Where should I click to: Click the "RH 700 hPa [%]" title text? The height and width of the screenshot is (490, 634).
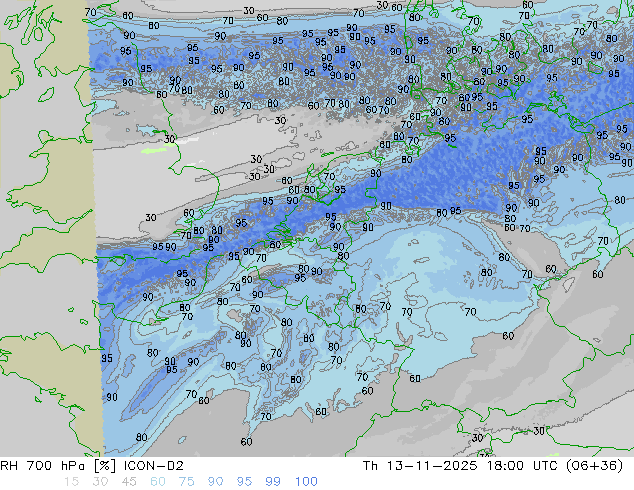tap(58, 466)
